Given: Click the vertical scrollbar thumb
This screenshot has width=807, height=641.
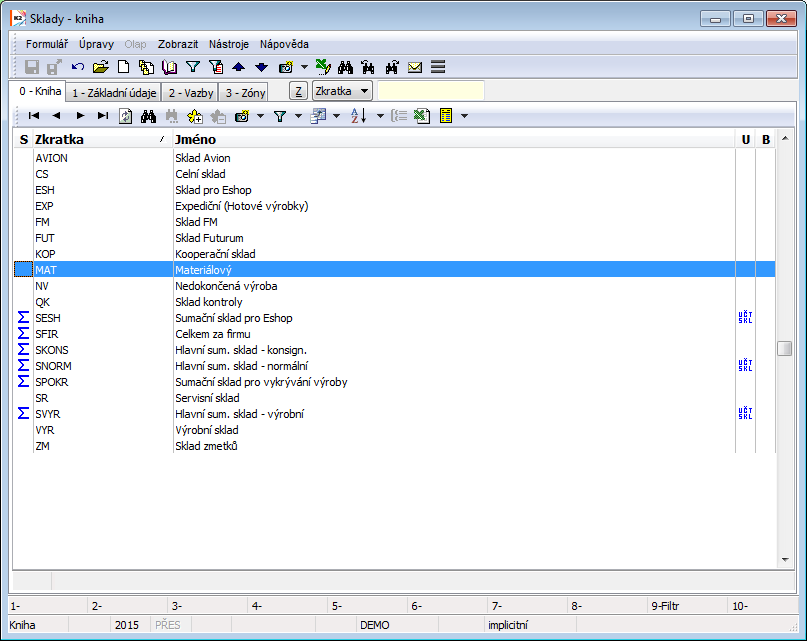Looking at the screenshot, I should 784,348.
